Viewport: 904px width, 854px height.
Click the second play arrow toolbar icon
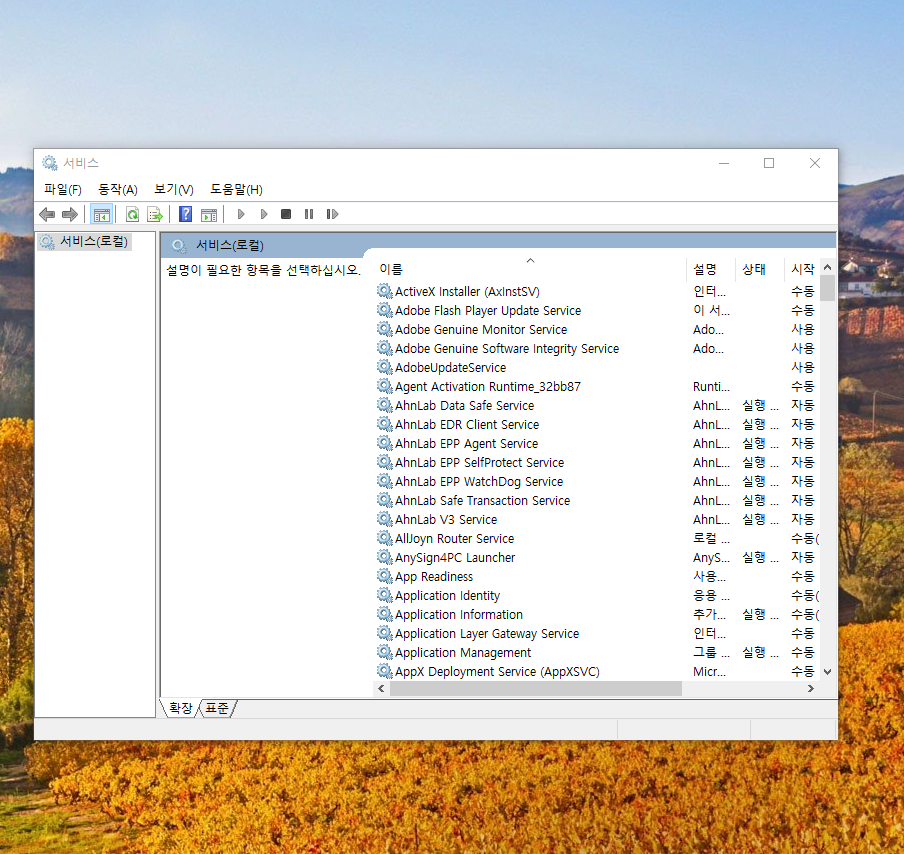263,215
